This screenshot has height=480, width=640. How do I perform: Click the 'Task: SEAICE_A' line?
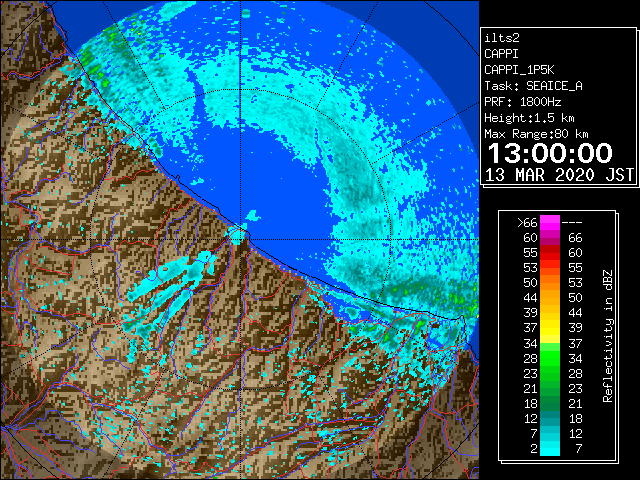[533, 86]
